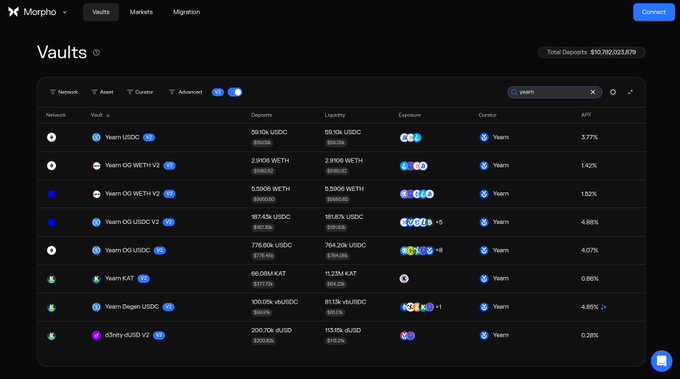The width and height of the screenshot is (680, 379).
Task: Open the Asset filter dropdown
Action: [102, 92]
